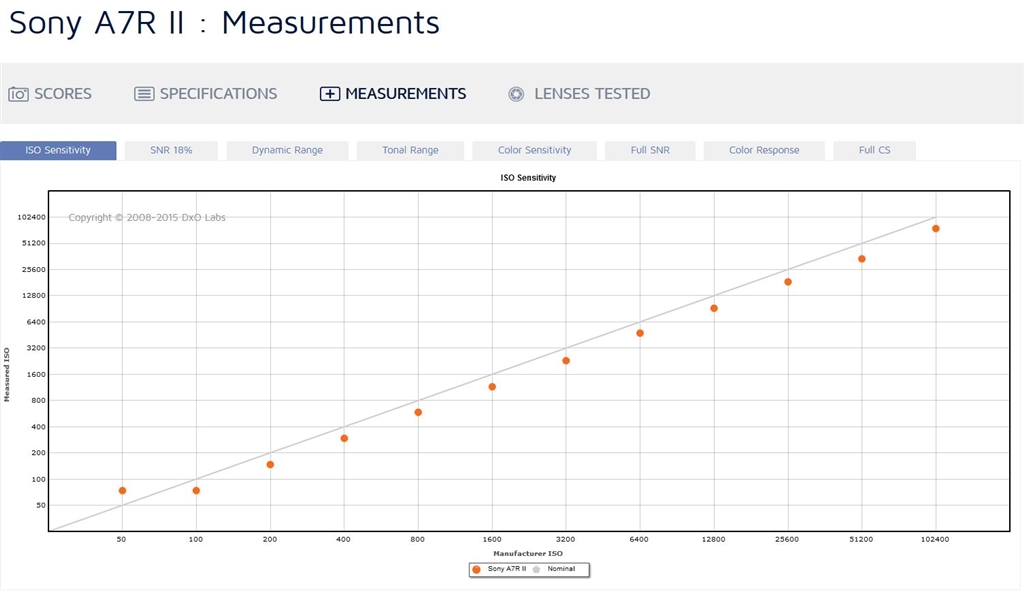Click the data point at manufacturer ISO 102400
Image resolution: width=1024 pixels, height=598 pixels.
pyautogui.click(x=936, y=228)
